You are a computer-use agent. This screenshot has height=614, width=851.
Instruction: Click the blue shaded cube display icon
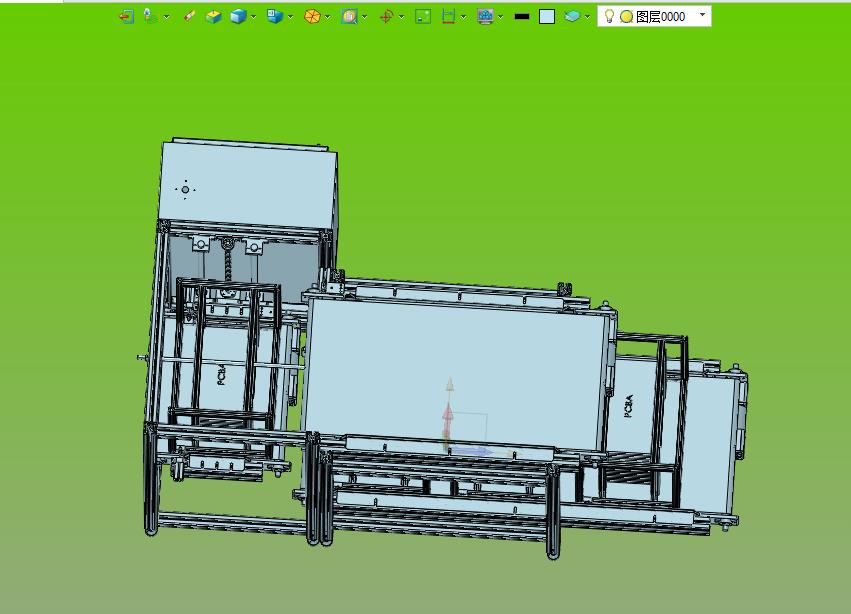pos(238,17)
